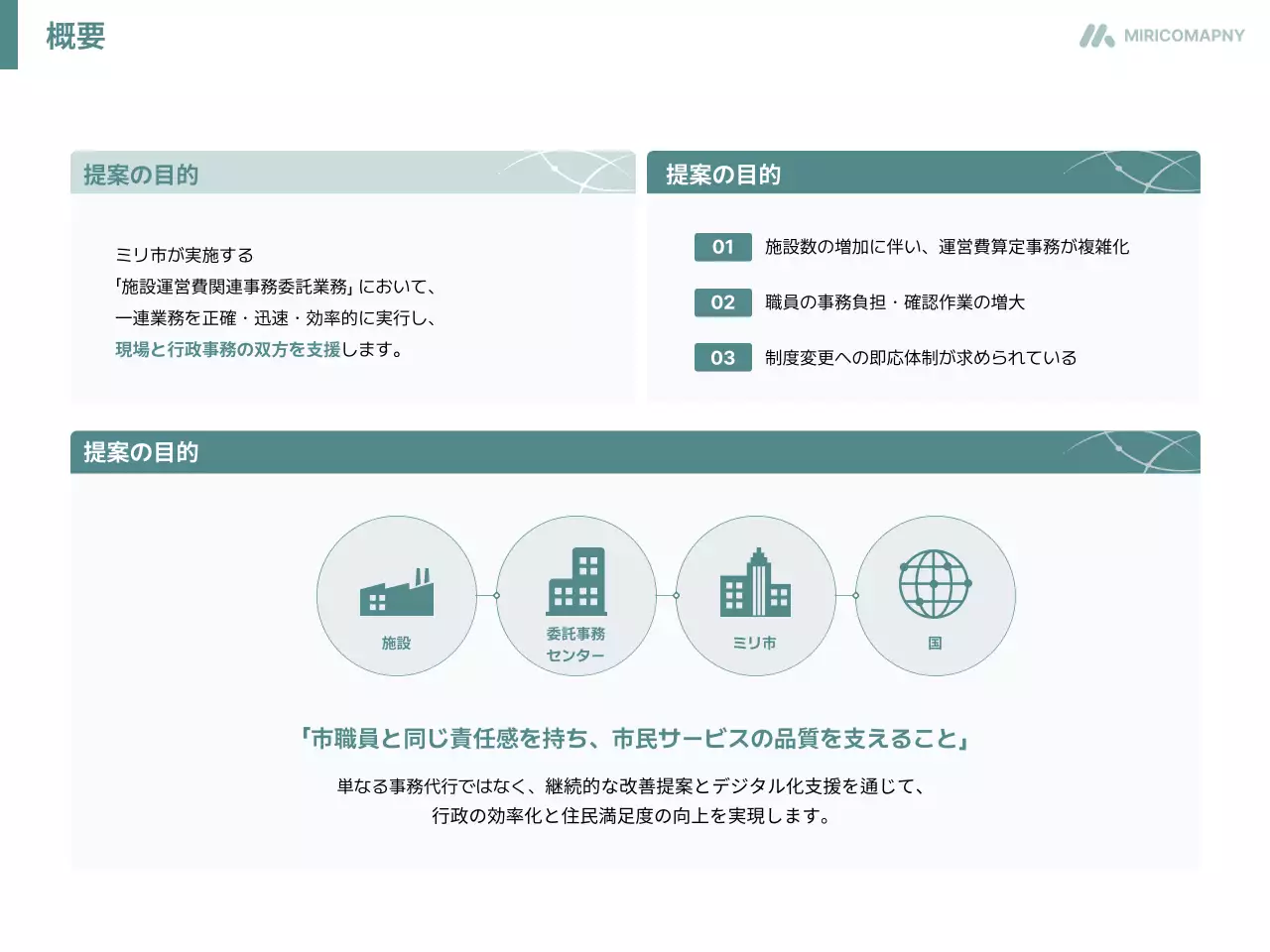
Task: Select the globe icon above 国
Action: click(935, 584)
